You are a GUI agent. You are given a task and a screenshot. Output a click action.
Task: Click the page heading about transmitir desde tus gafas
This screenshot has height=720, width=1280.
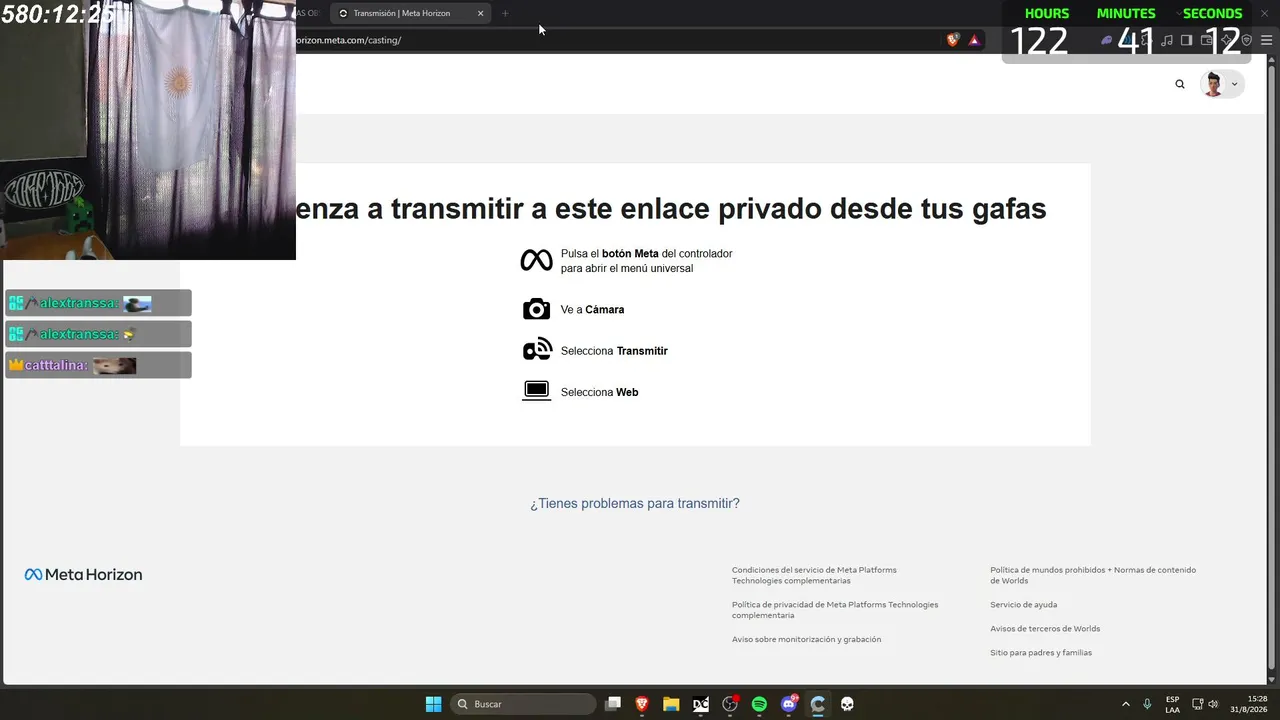point(671,208)
